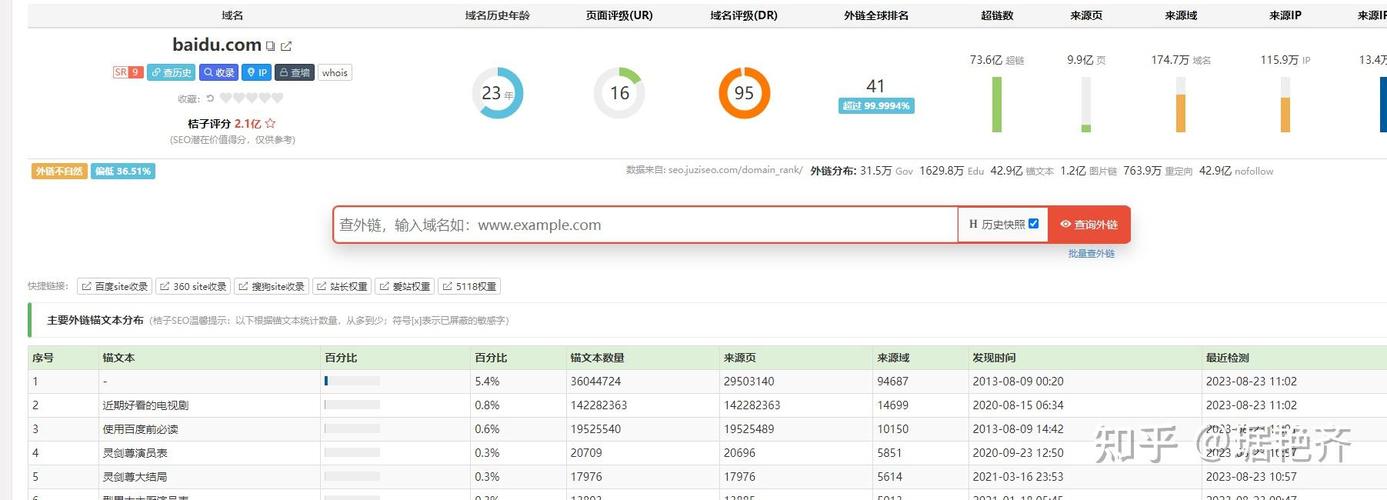This screenshot has height=500, width=1387.
Task: Click the 超过 99.9994% badge
Action: (x=876, y=105)
